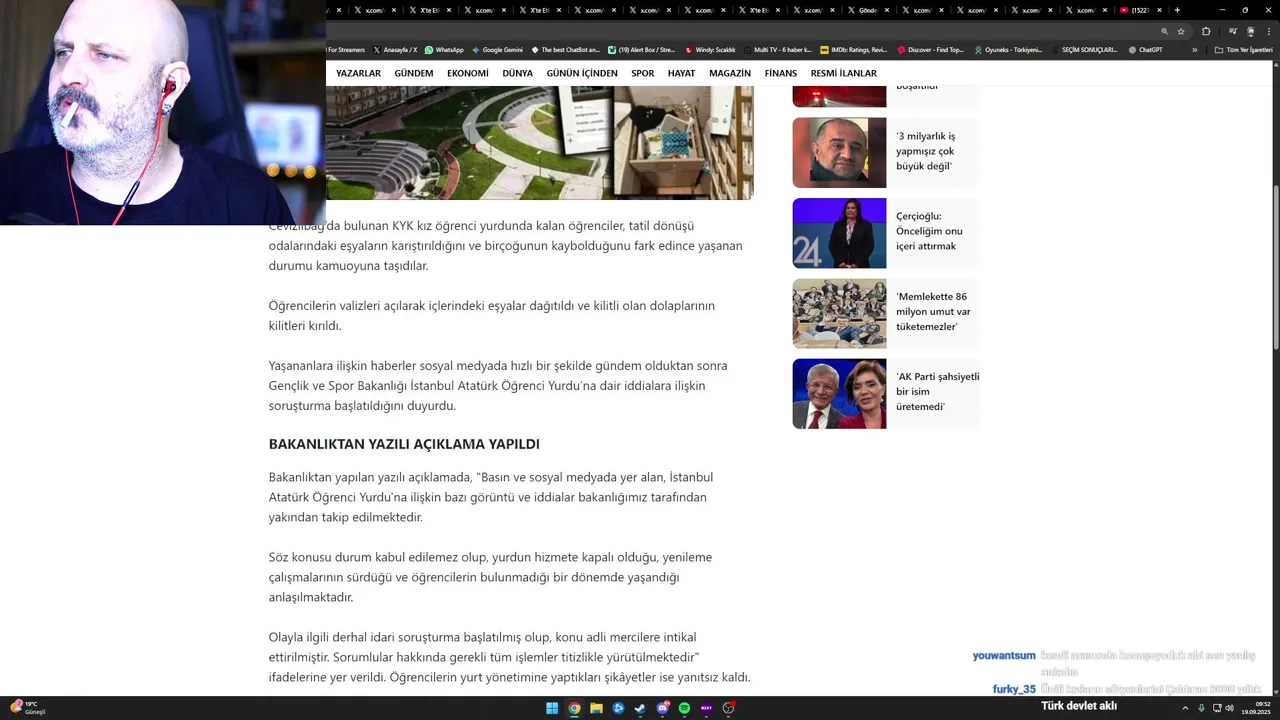Open the SEÇİM SONUÇLARI bookmark
This screenshot has height=720, width=1280.
(1086, 49)
